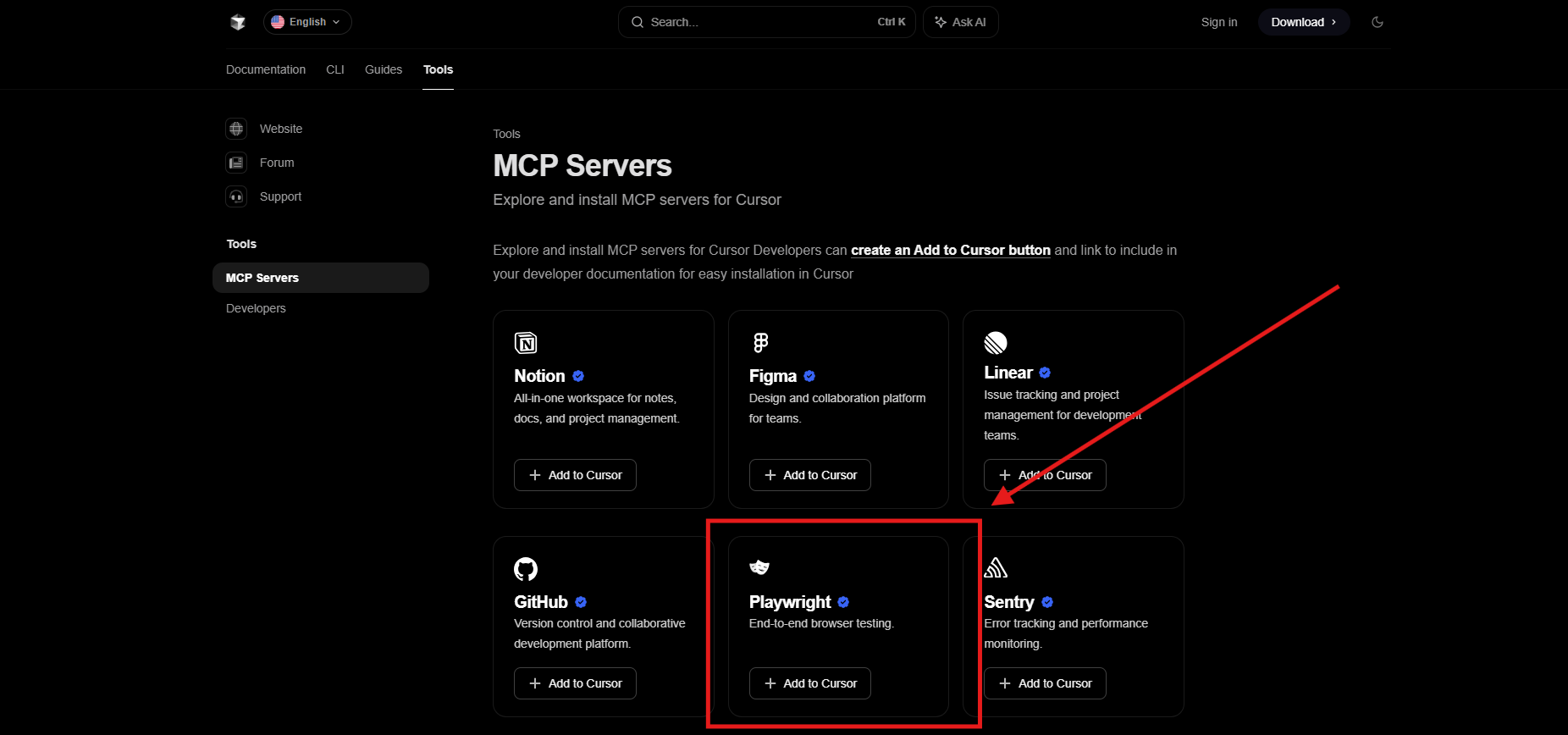Screen dimensions: 1568x735
Task: Add Notion server to Cursor
Action: [575, 475]
